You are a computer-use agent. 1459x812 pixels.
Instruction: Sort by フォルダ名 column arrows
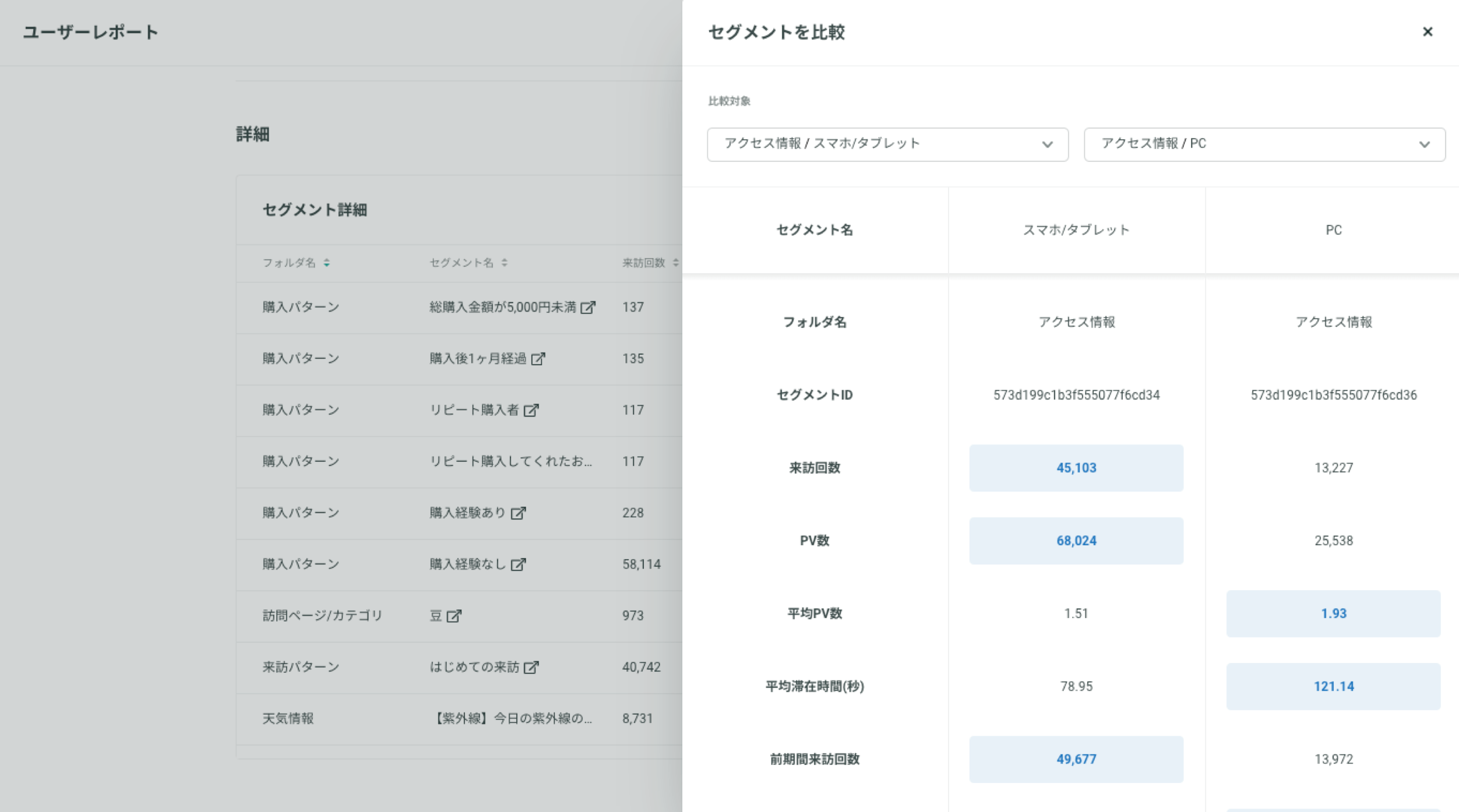327,263
